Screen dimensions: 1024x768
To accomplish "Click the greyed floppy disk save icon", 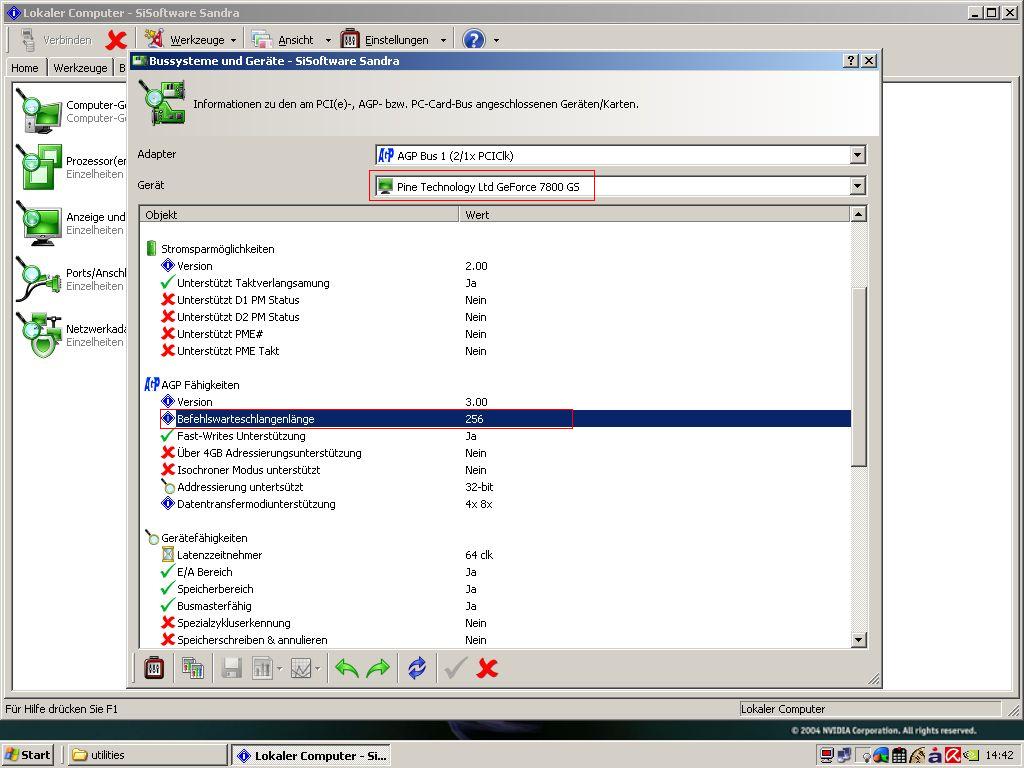I will (x=232, y=668).
